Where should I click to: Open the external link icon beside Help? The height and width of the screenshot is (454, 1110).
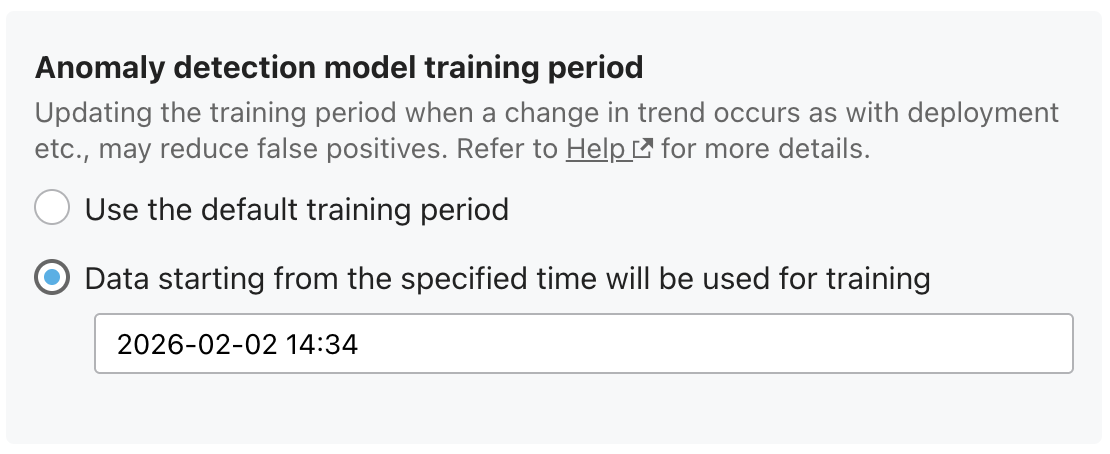(643, 149)
